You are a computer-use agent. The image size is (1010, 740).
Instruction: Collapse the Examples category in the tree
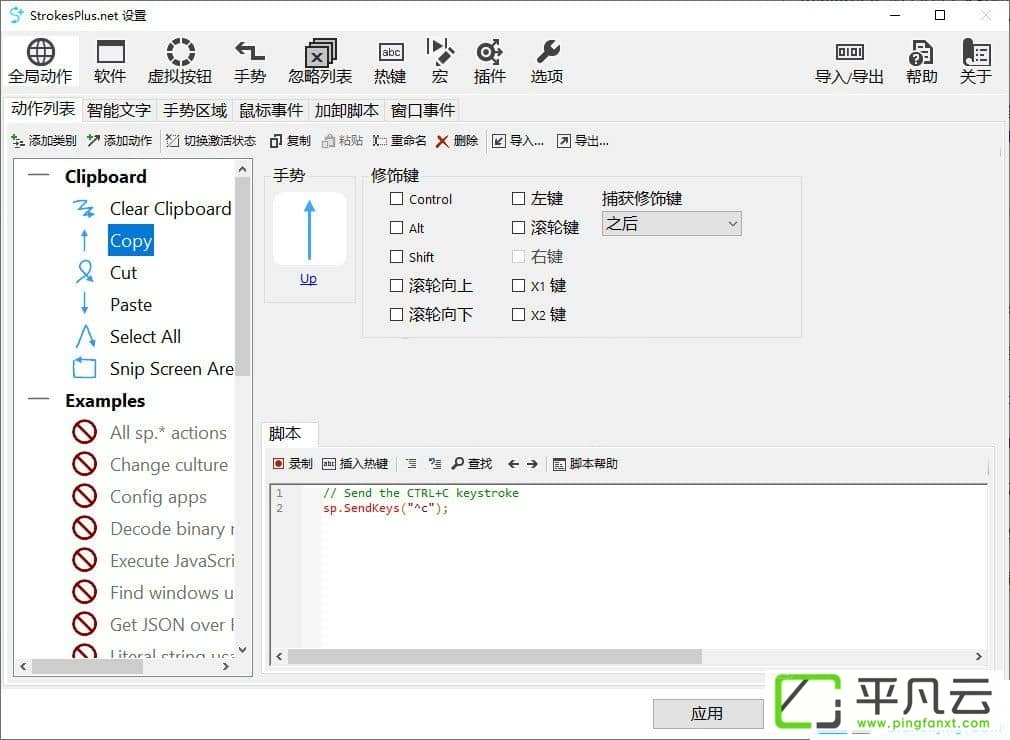(x=39, y=399)
